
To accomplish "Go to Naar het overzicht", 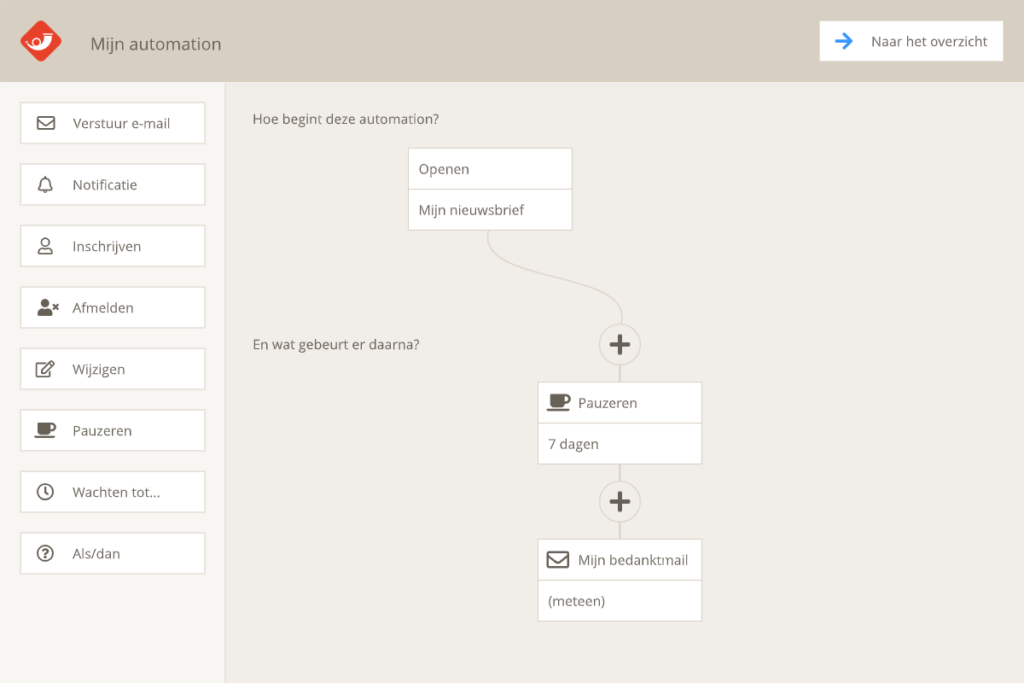I will click(911, 41).
